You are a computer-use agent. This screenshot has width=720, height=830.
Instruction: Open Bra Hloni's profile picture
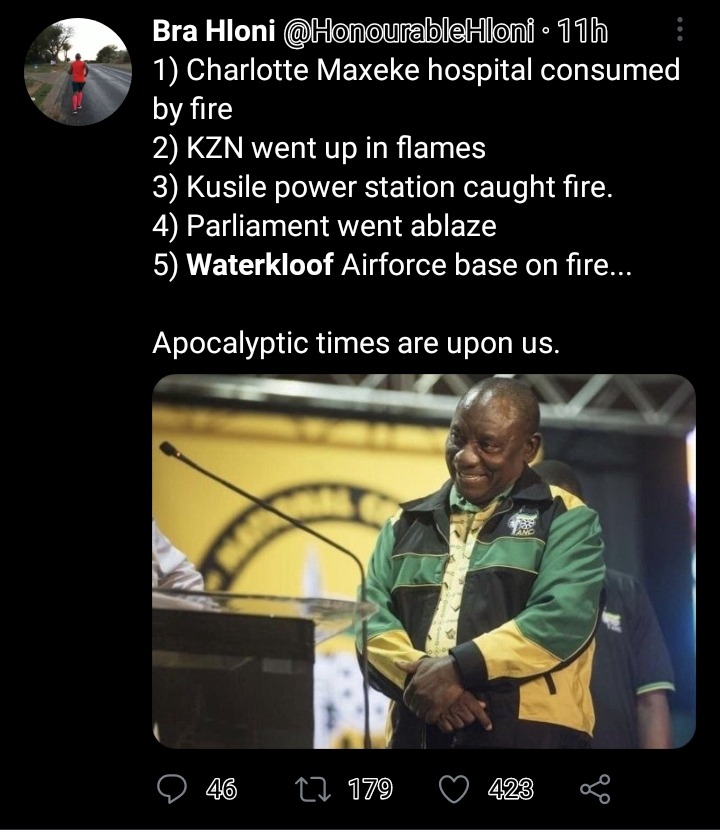78,72
